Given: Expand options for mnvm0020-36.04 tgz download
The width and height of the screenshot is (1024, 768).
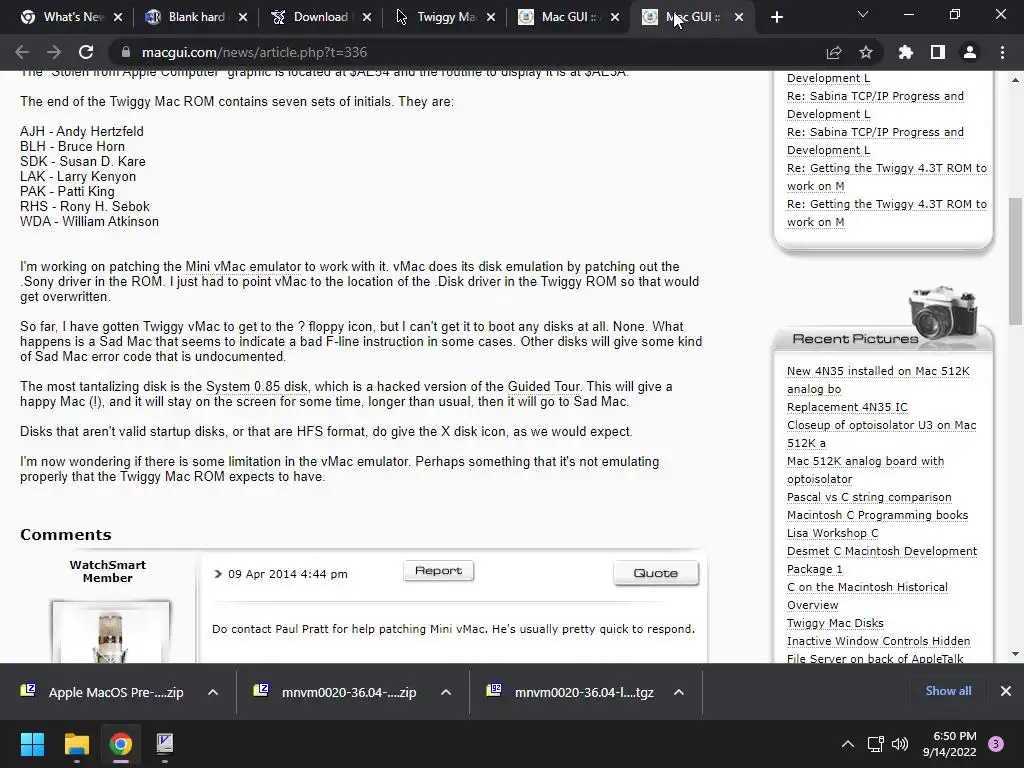Looking at the screenshot, I should click(679, 692).
